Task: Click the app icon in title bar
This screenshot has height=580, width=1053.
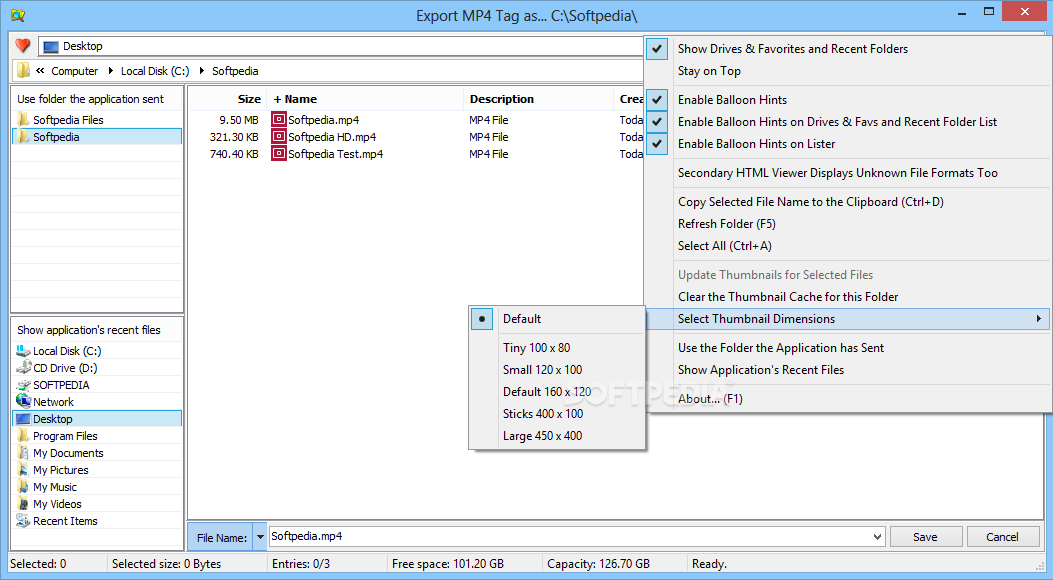Action: coord(18,15)
